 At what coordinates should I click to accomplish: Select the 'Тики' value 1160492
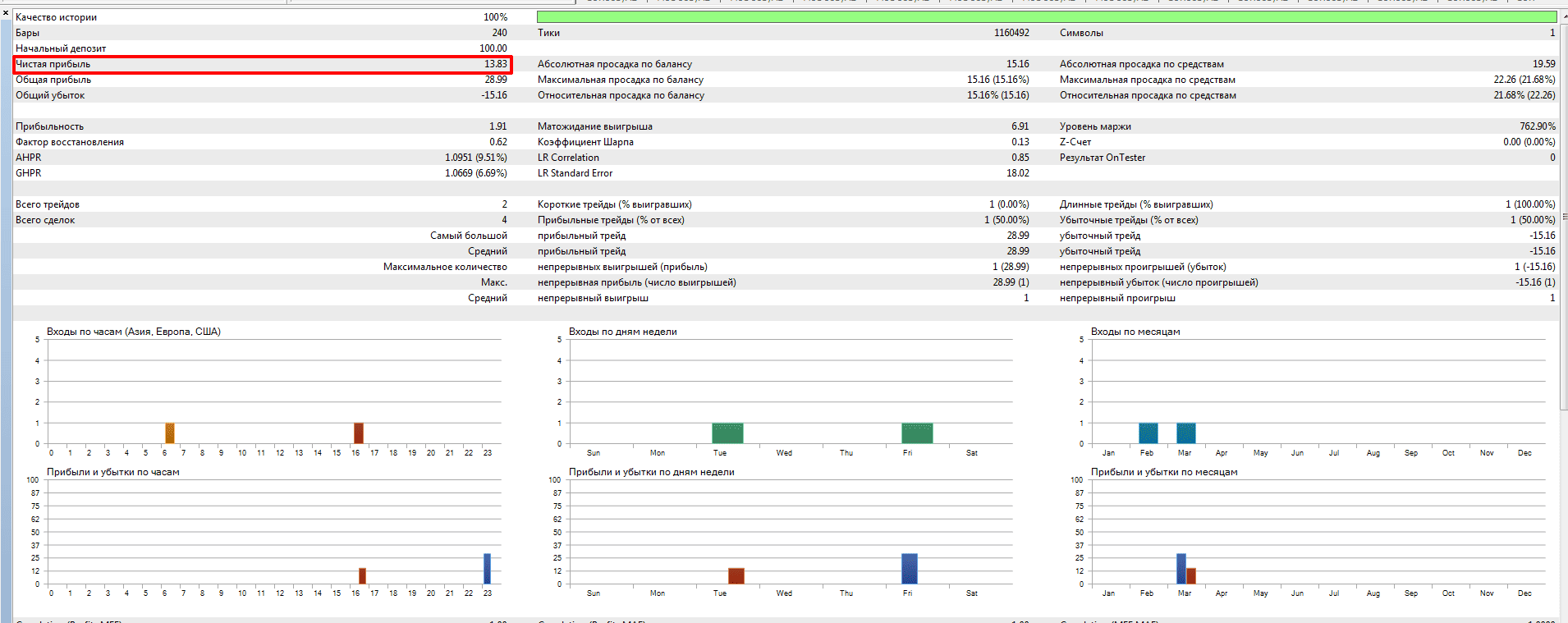click(1011, 33)
